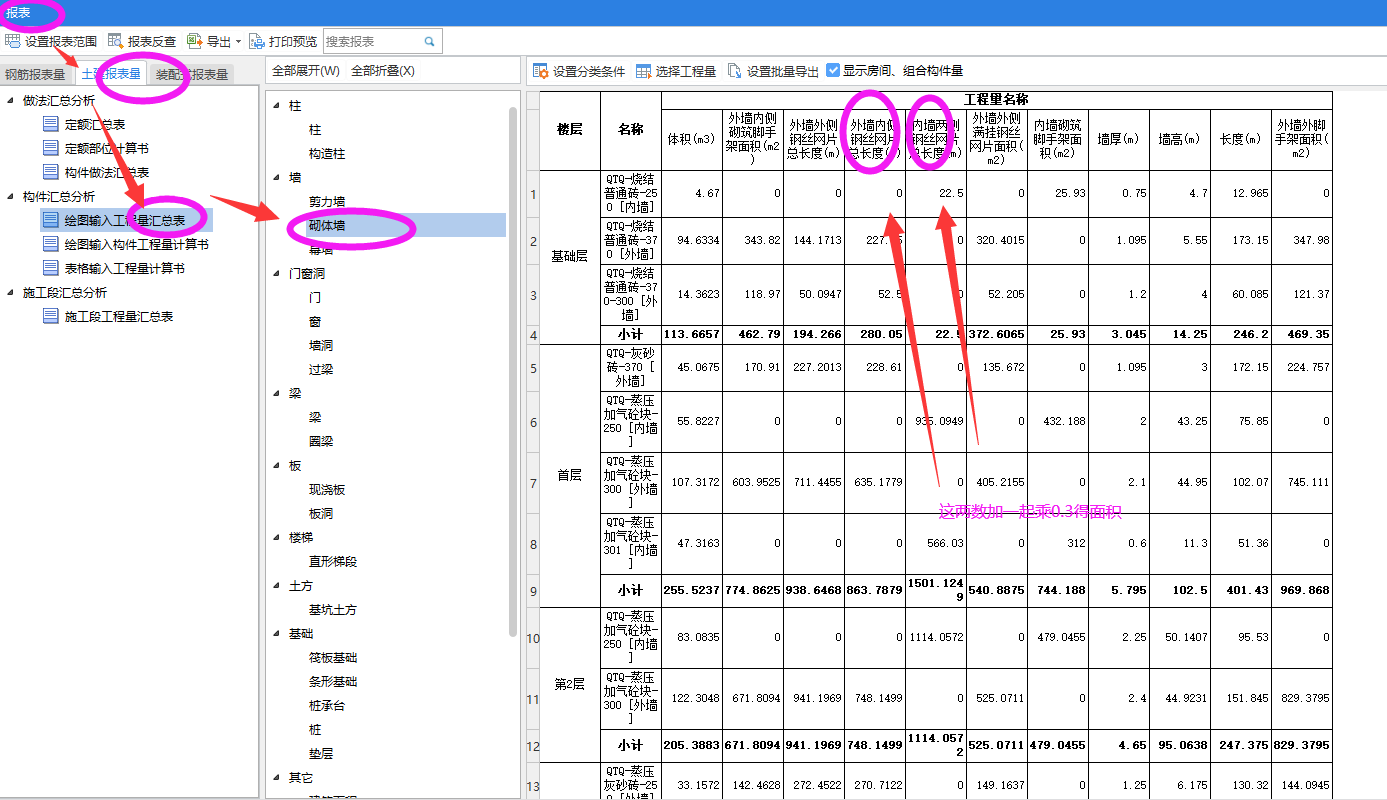This screenshot has width=1387, height=800.
Task: Click the 表格输入工程量计算书 report icon
Action: pos(51,268)
